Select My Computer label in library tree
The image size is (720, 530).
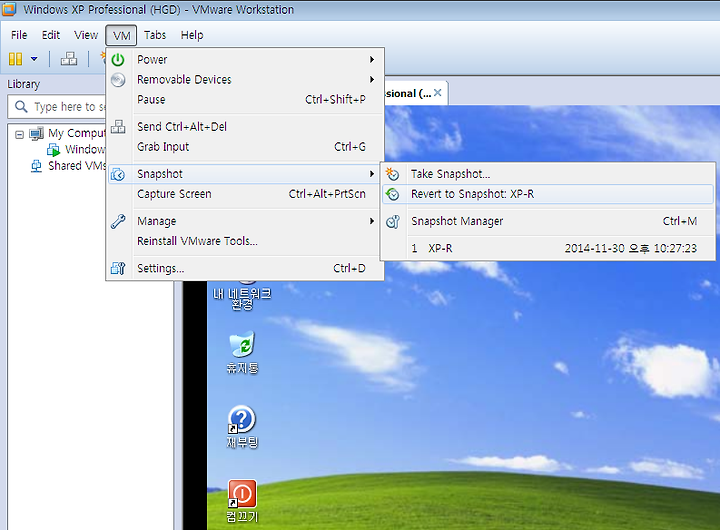(x=77, y=133)
